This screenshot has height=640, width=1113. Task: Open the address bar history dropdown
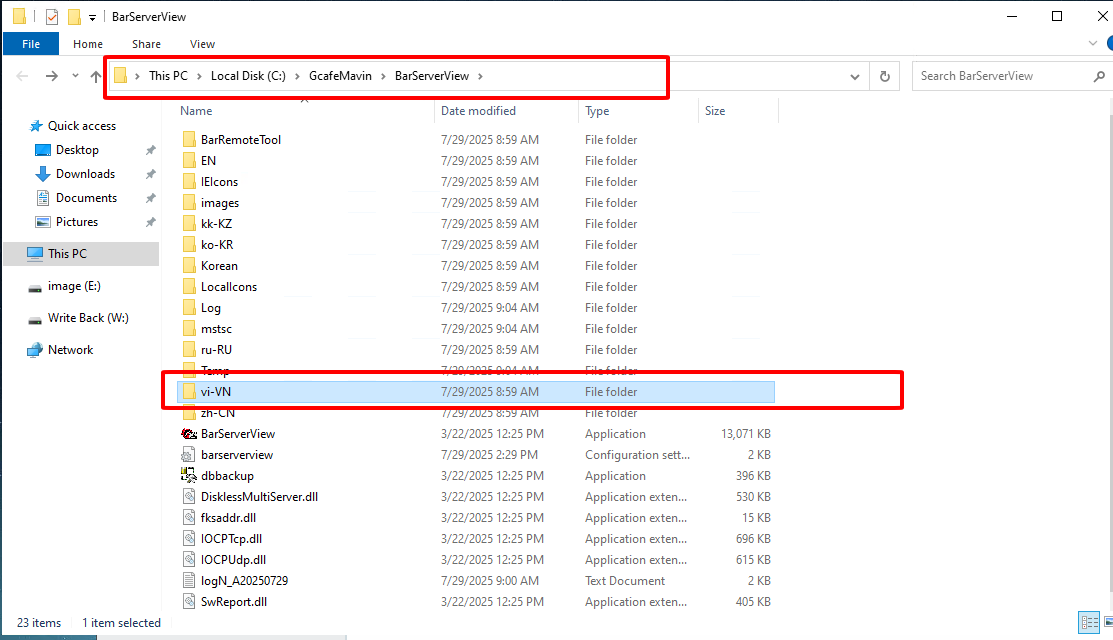pos(855,76)
